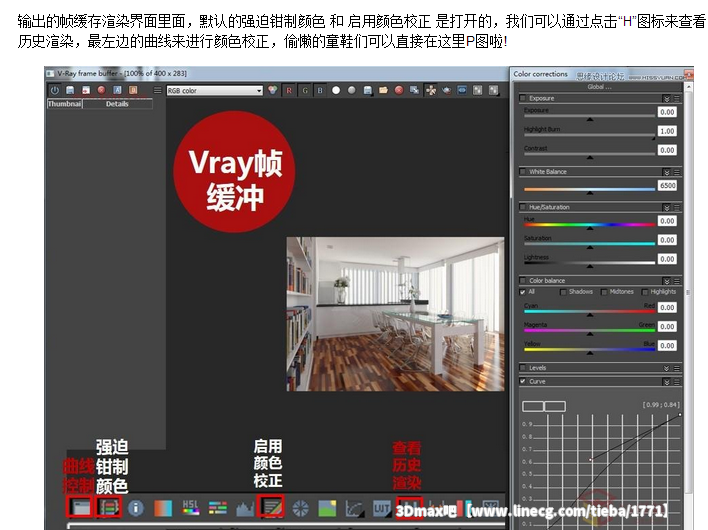
Task: Click the teapot render last icon
Action: pyautogui.click(x=447, y=90)
